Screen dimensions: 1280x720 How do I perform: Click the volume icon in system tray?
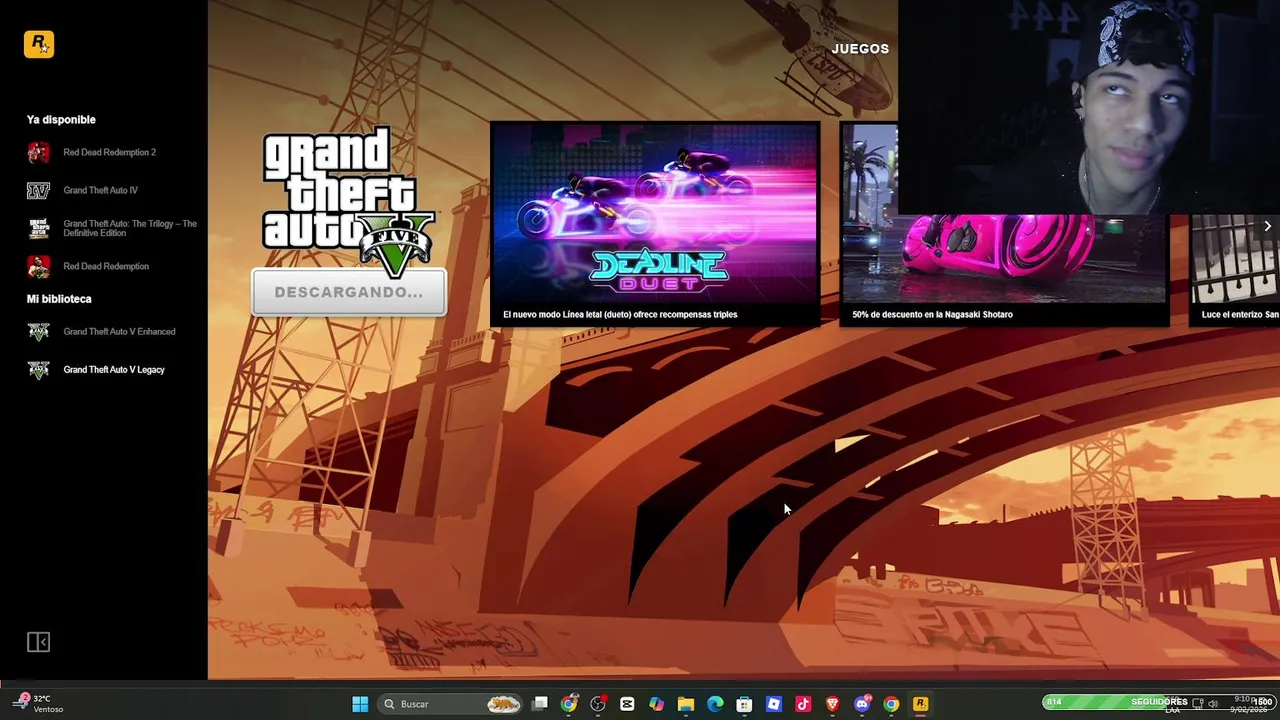tap(1213, 704)
